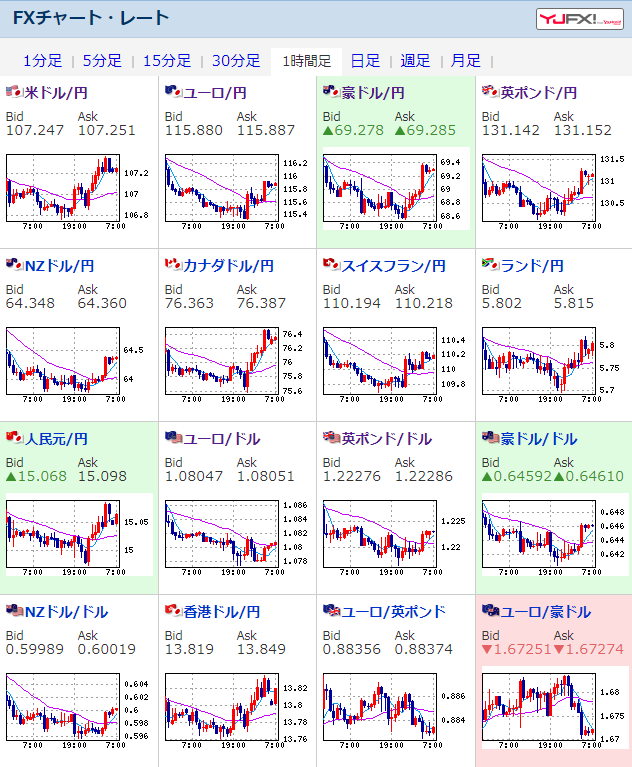
Task: Switch to the 5分足 timeframe tab
Action: click(102, 61)
